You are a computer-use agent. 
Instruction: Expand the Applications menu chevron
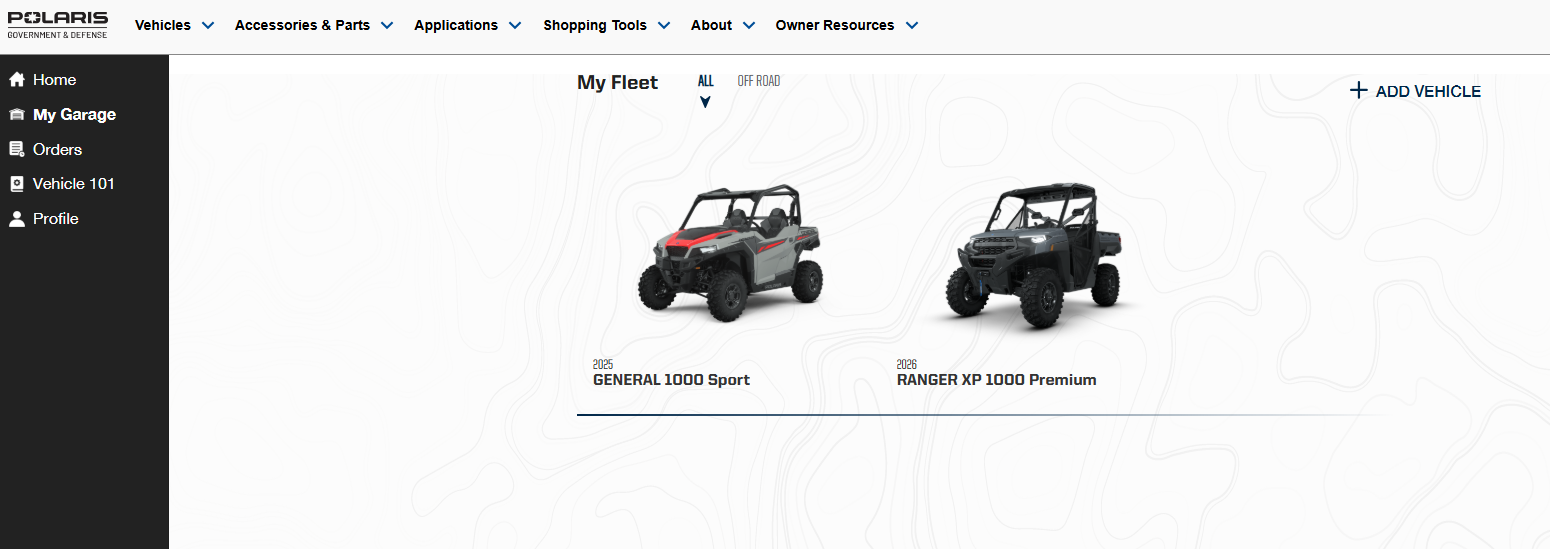click(515, 26)
